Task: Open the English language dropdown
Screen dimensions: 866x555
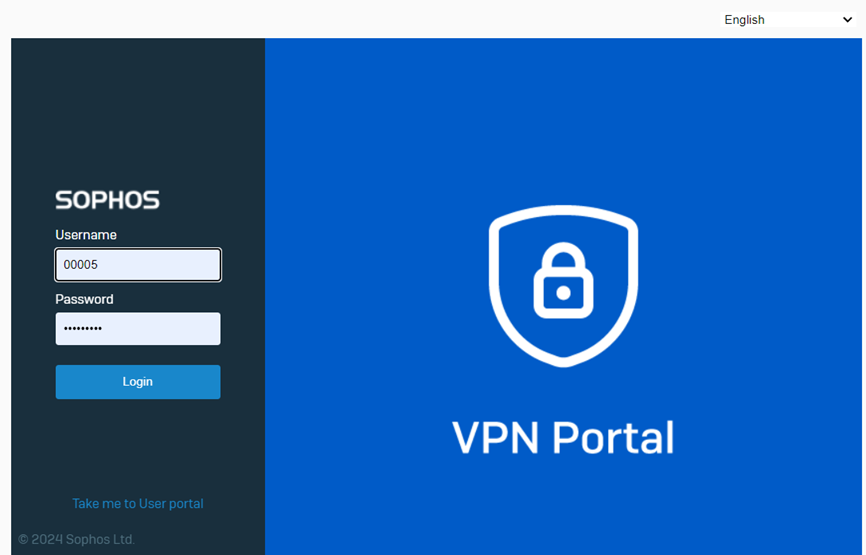Action: (x=788, y=20)
